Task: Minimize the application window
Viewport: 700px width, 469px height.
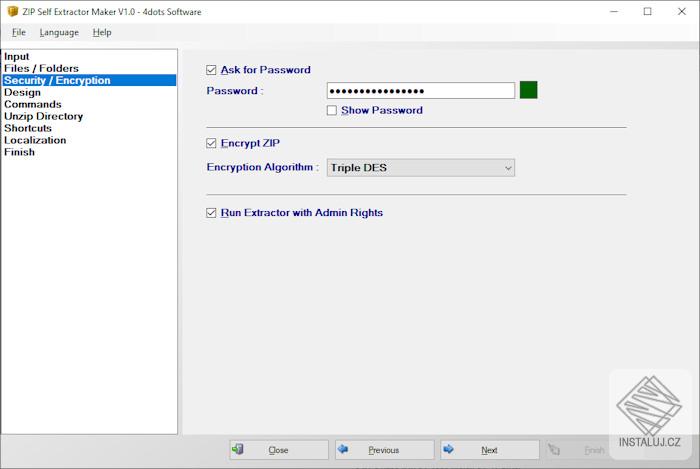Action: (614, 12)
